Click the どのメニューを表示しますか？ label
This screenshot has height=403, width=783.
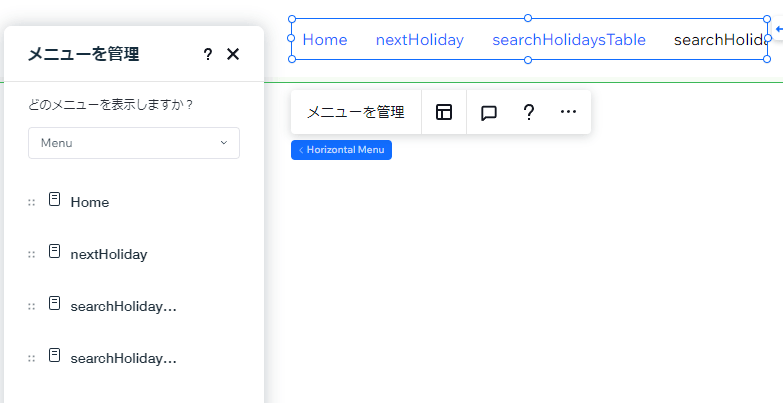pyautogui.click(x=110, y=105)
